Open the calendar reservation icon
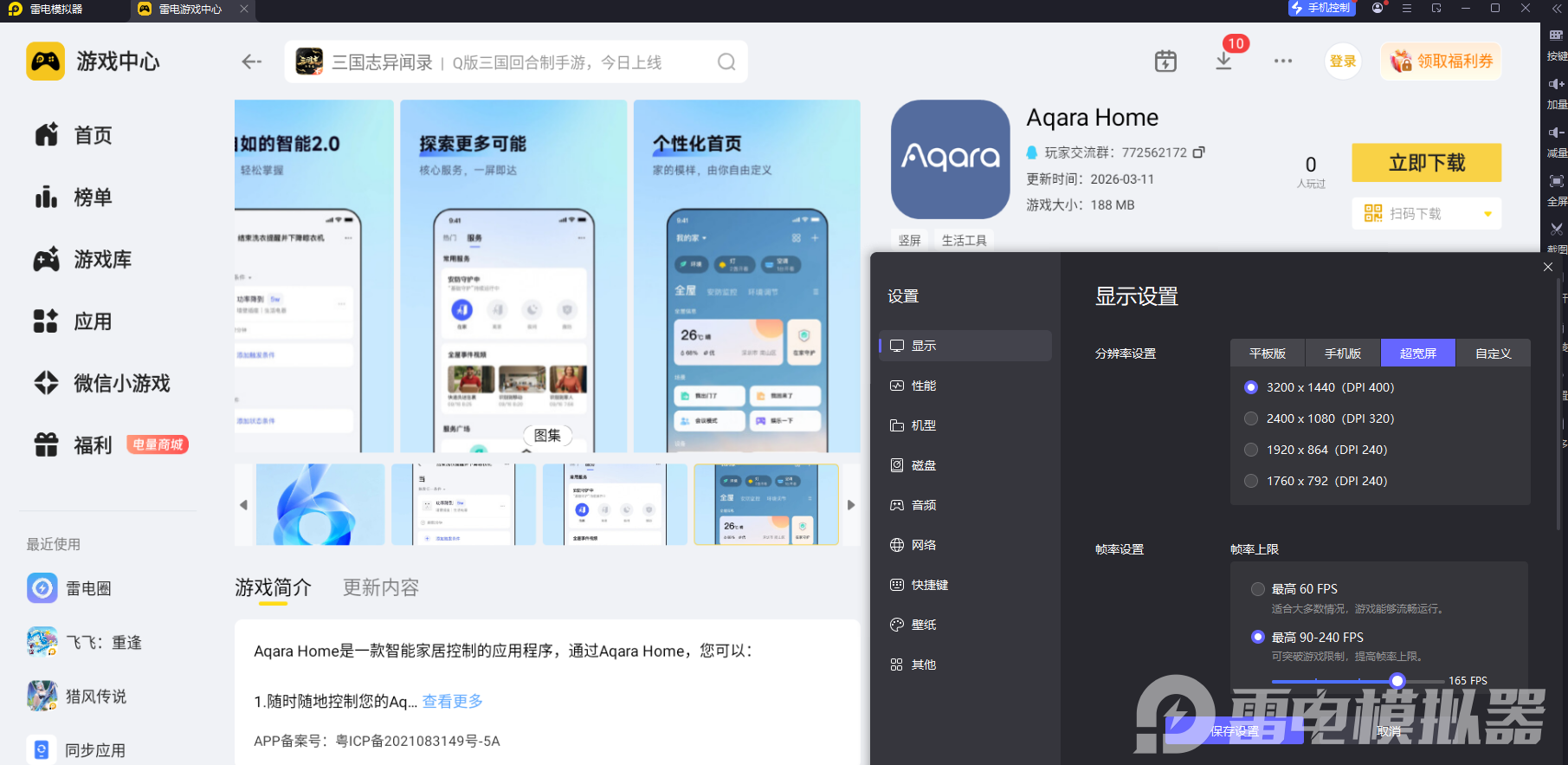Image resolution: width=1568 pixels, height=765 pixels. [x=1165, y=62]
